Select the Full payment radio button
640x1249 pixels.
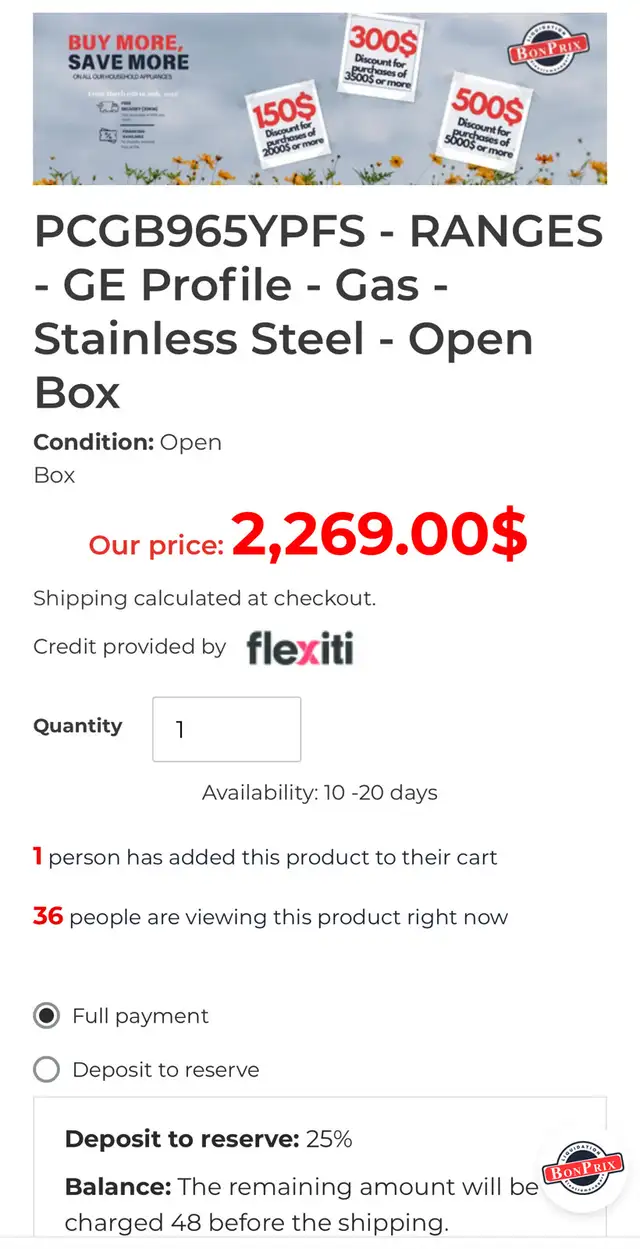46,1016
